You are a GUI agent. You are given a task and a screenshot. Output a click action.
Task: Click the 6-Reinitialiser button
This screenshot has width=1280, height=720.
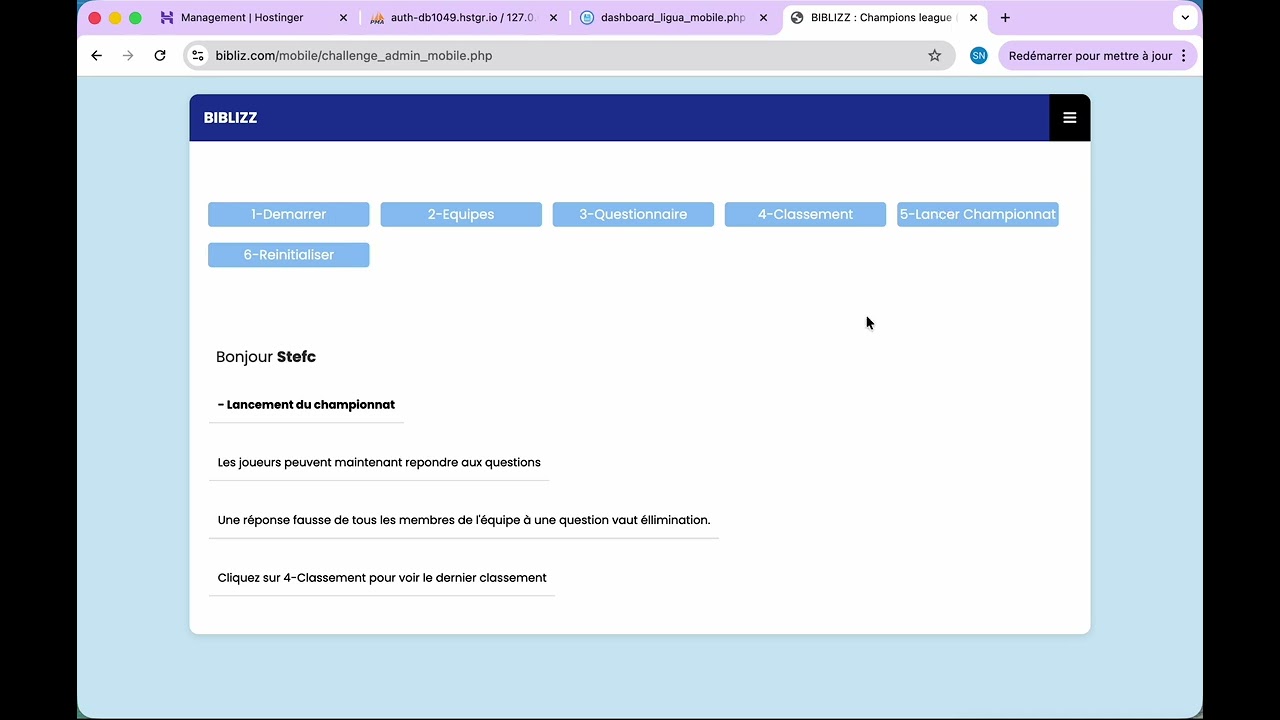click(x=289, y=255)
